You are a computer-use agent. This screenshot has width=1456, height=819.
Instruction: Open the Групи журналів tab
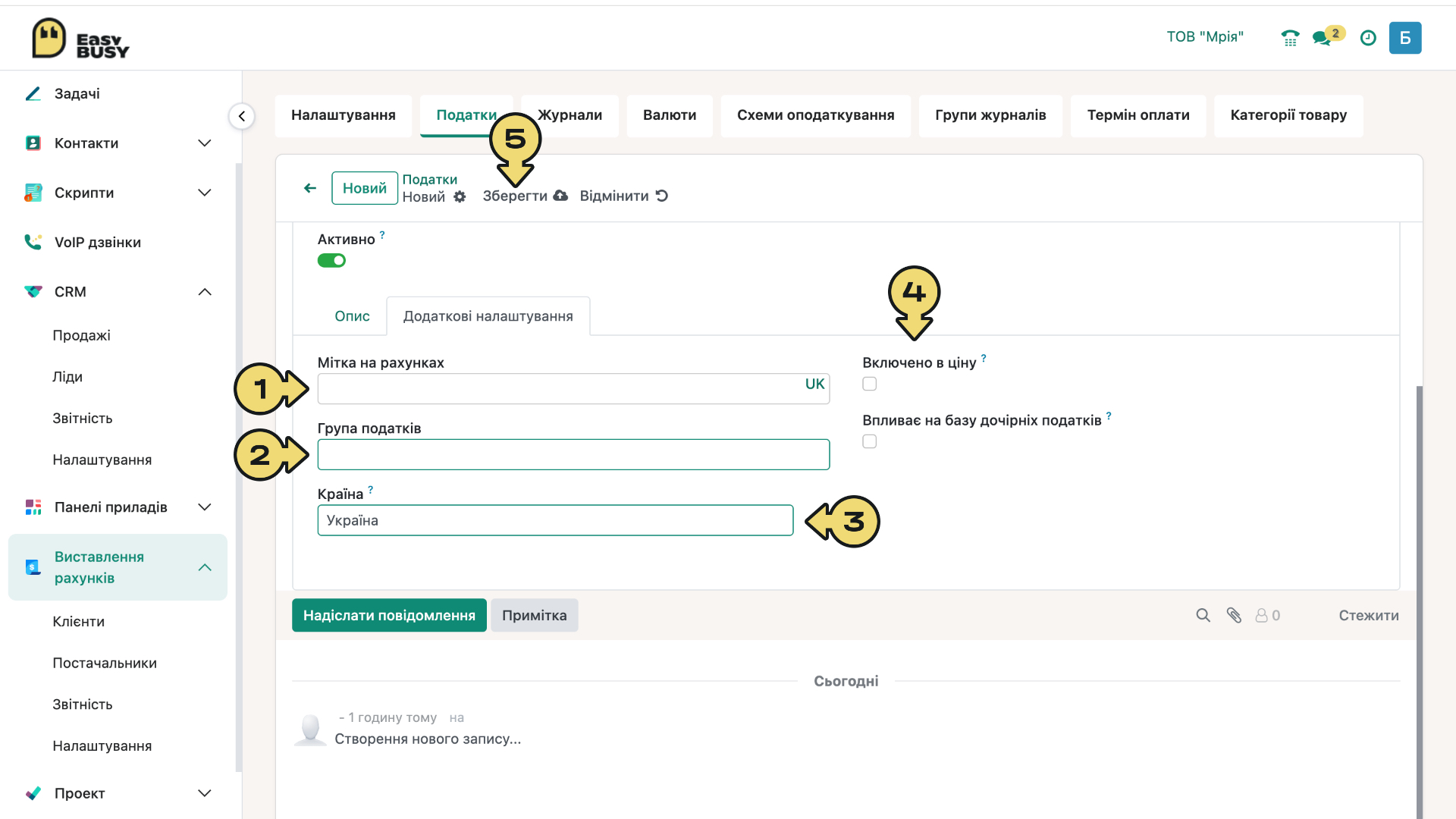(990, 115)
